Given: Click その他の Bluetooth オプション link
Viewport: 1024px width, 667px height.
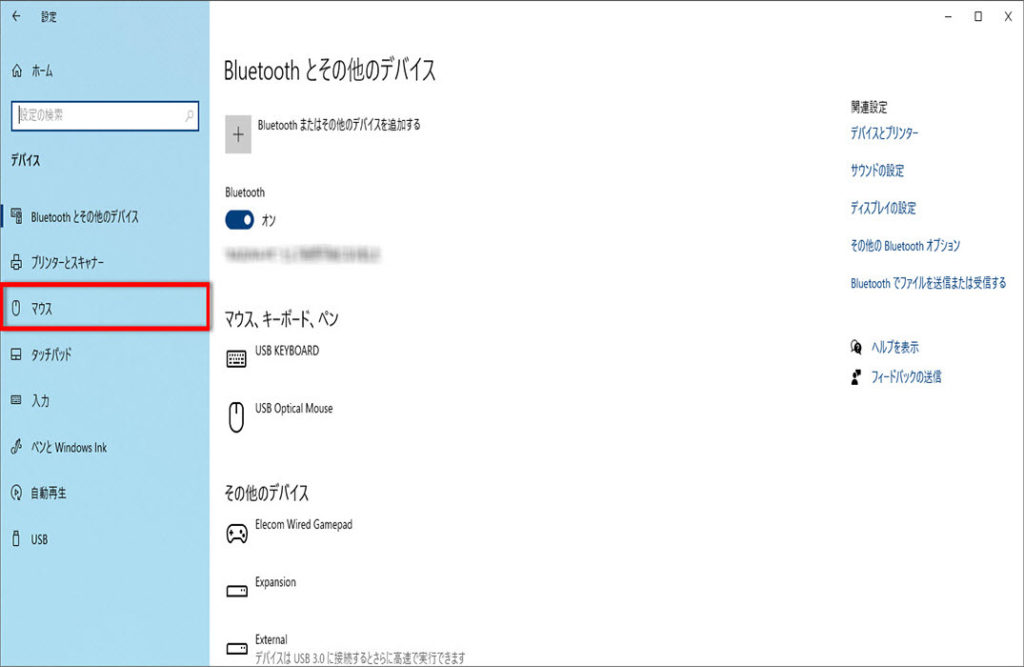Looking at the screenshot, I should [905, 246].
